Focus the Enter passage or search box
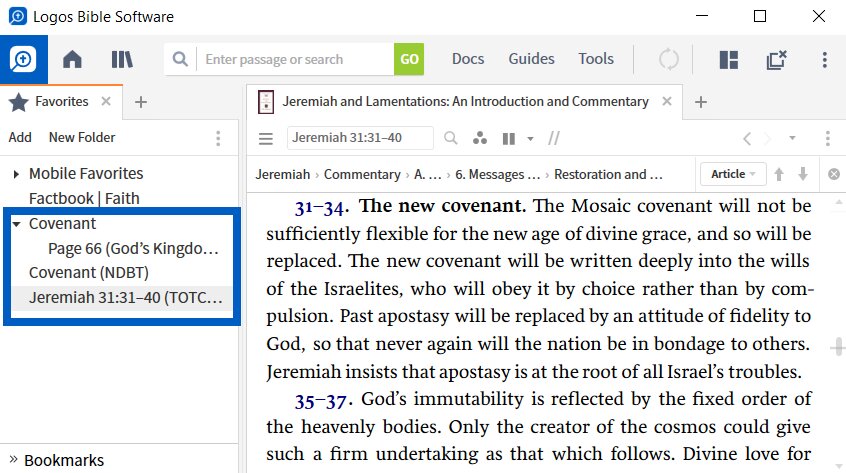846x473 pixels. click(296, 59)
